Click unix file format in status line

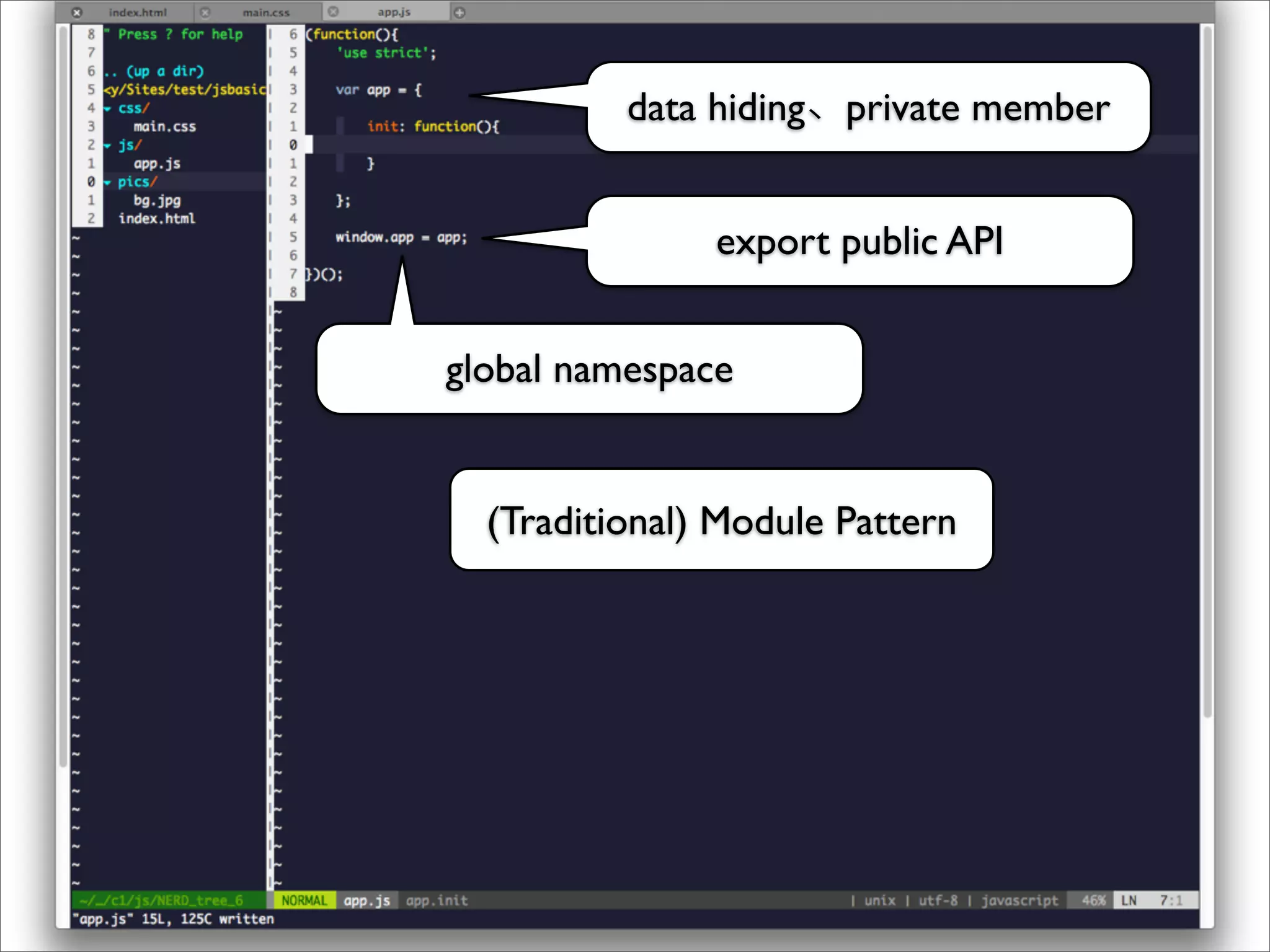click(880, 901)
